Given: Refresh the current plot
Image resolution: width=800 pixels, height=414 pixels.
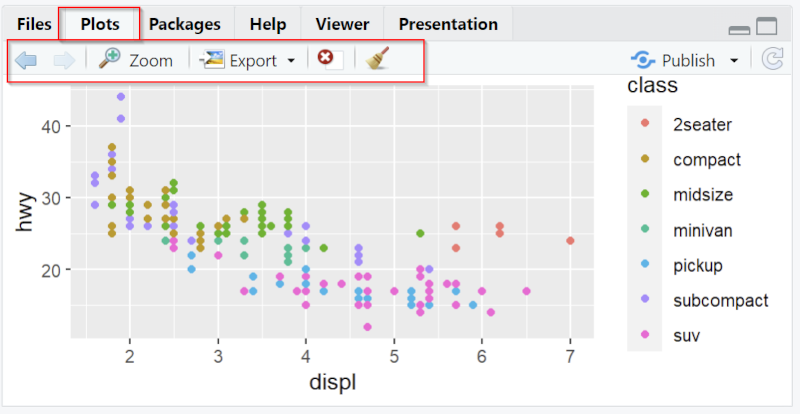Looking at the screenshot, I should [772, 59].
